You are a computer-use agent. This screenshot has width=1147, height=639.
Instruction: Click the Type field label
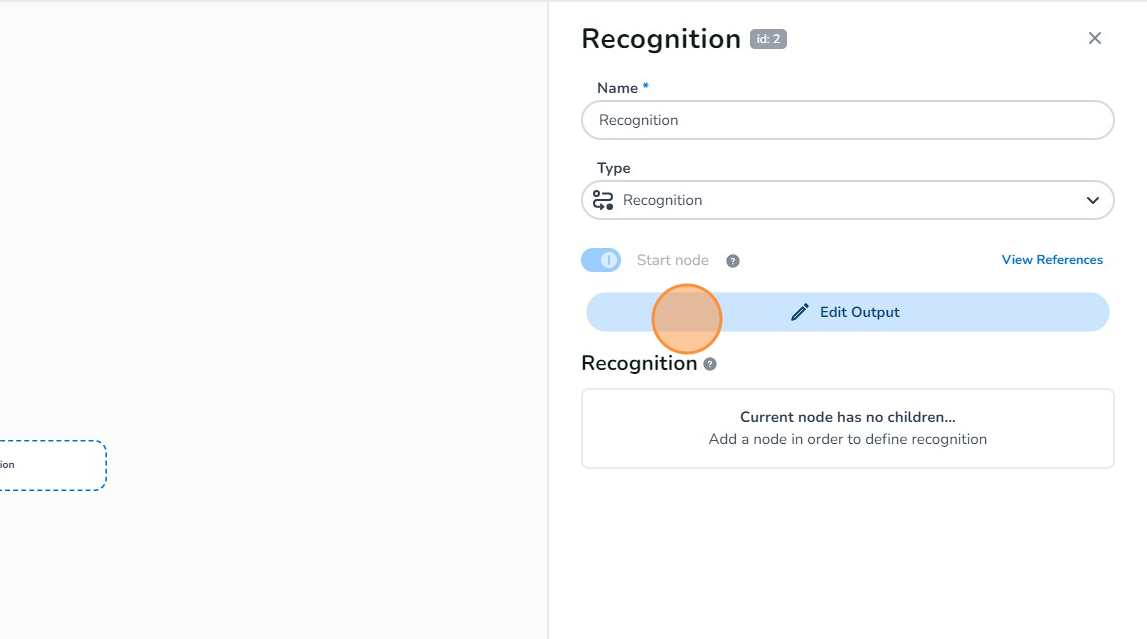click(613, 168)
